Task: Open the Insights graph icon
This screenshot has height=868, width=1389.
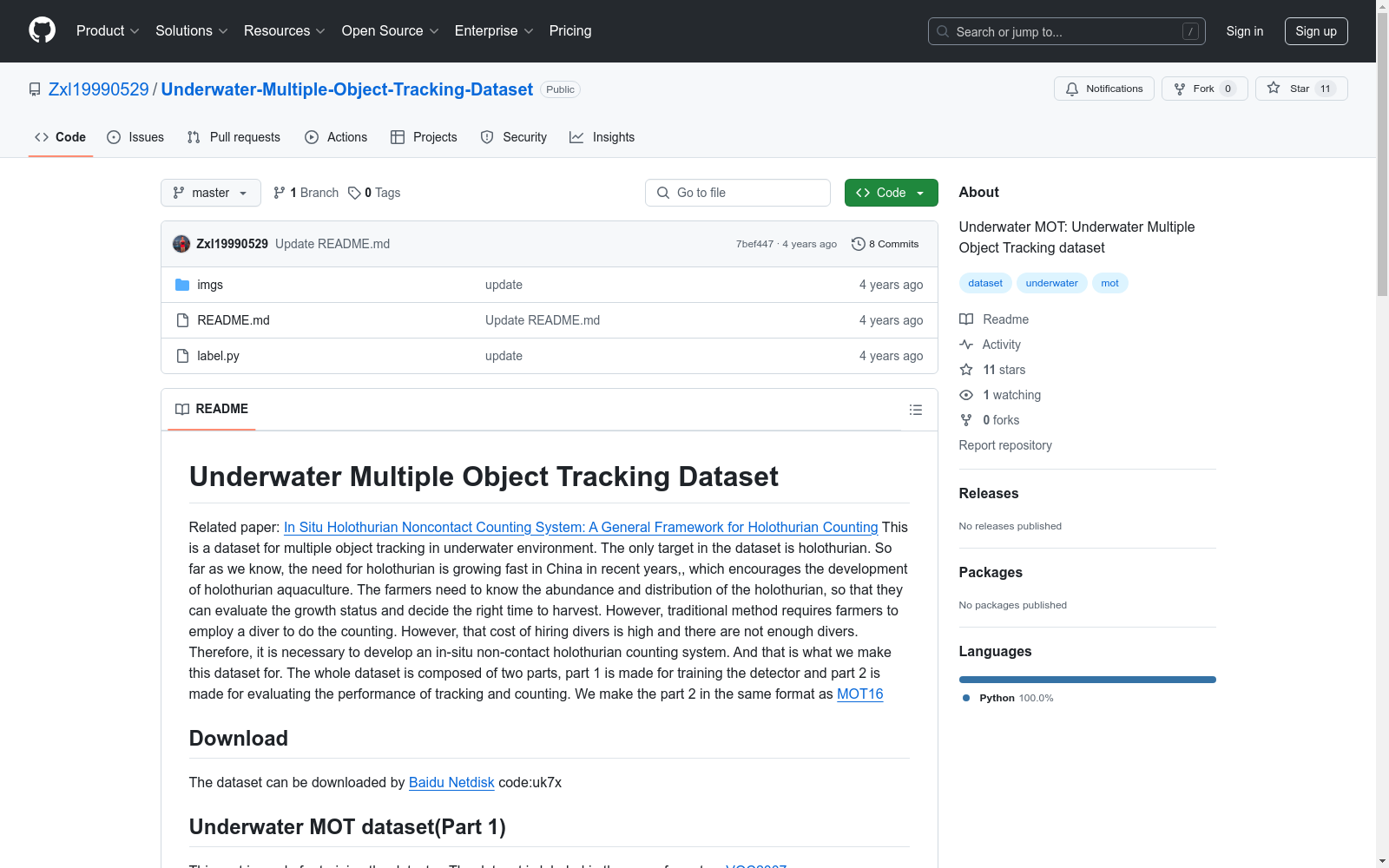Action: pyautogui.click(x=576, y=137)
